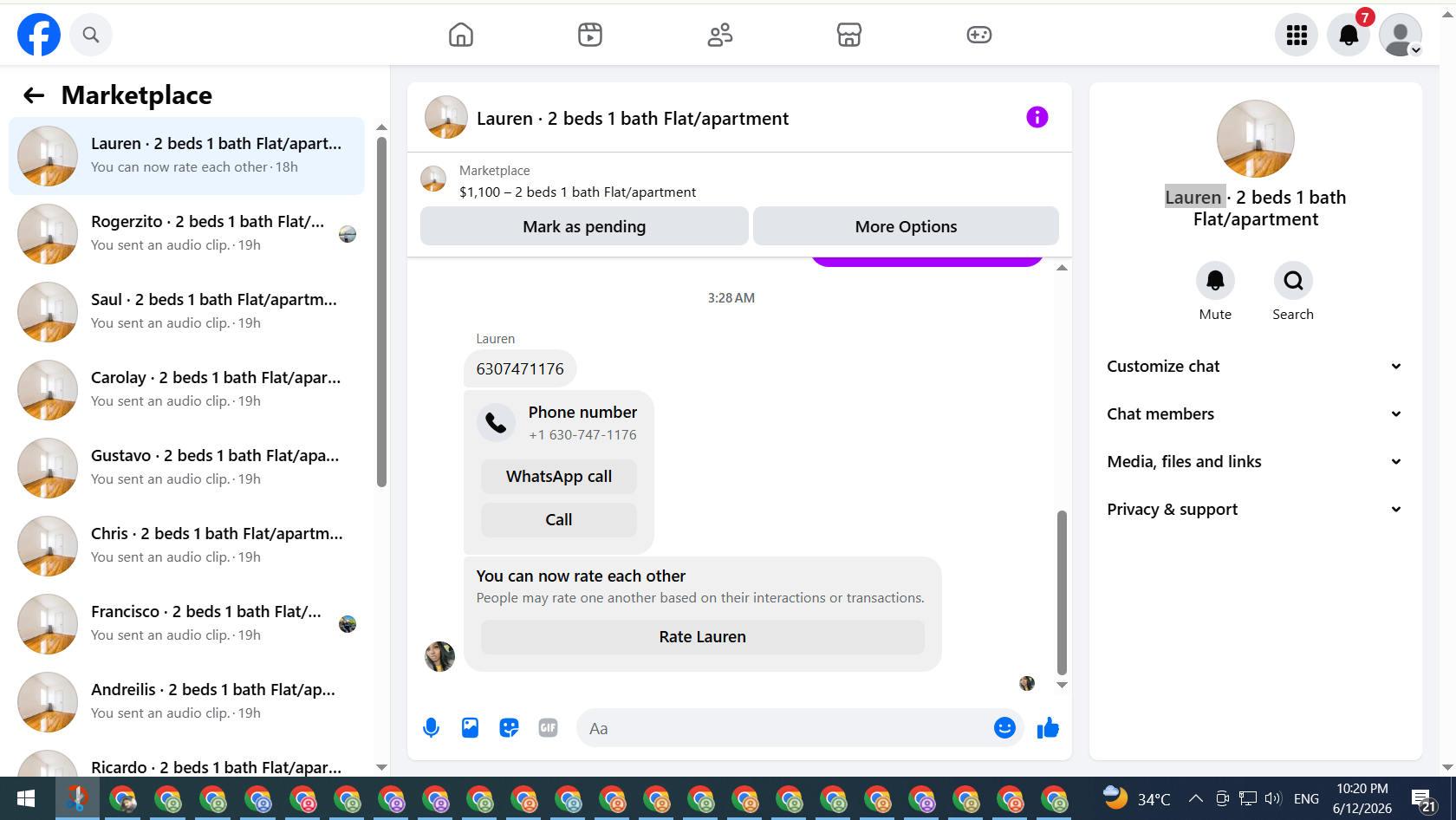Screen dimensions: 1456x820
Task: Click the conversation list scrollbar thumb
Action: [381, 311]
